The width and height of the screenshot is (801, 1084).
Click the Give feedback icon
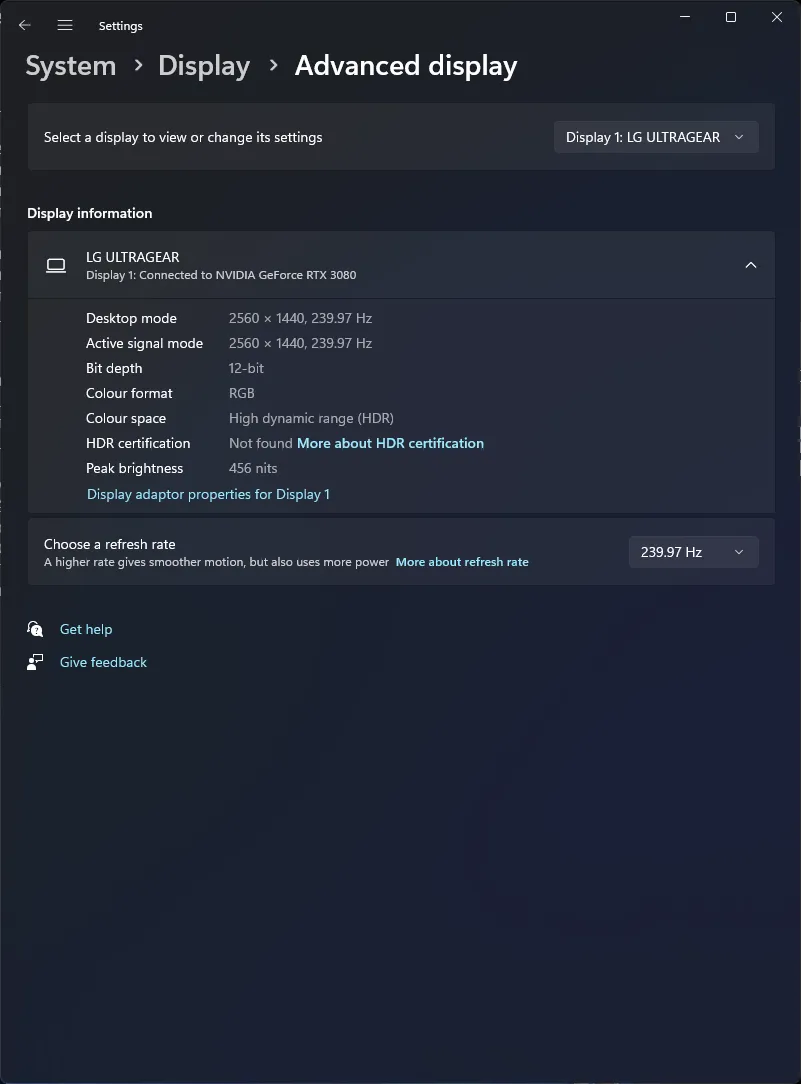pyautogui.click(x=35, y=662)
